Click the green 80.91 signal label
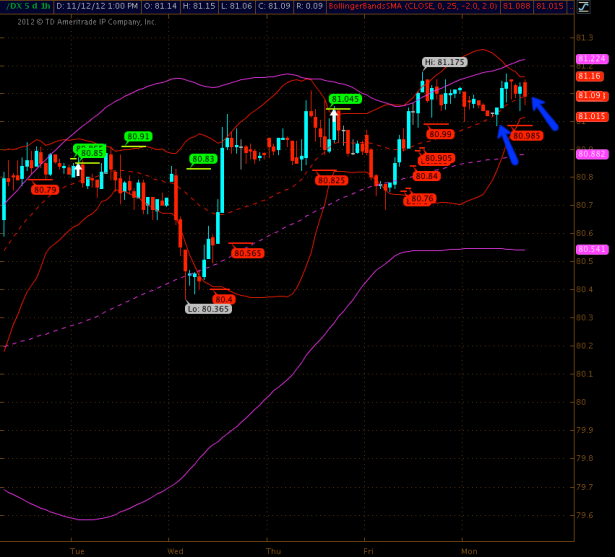 [x=138, y=136]
